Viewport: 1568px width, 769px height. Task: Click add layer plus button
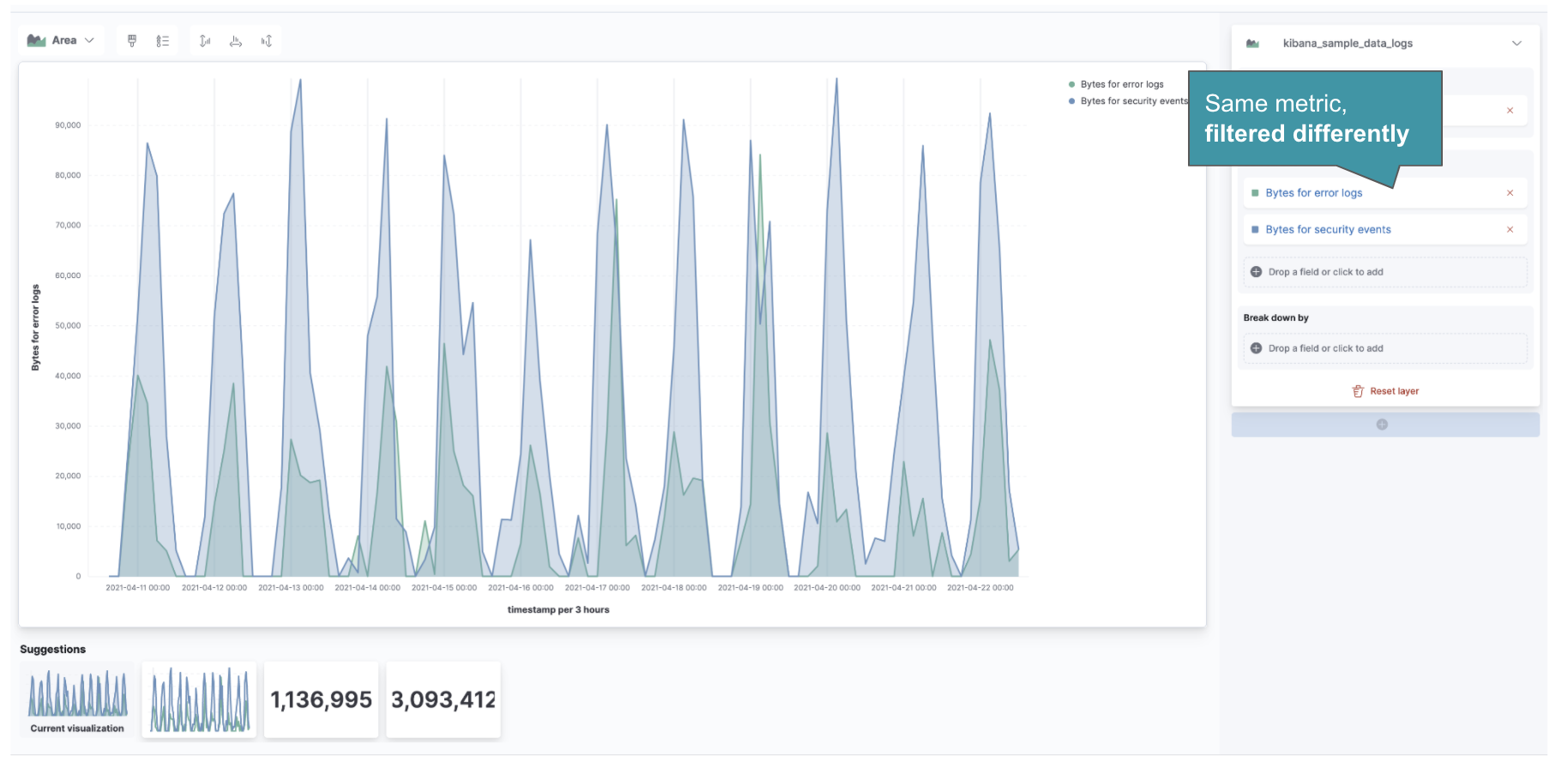pyautogui.click(x=1382, y=425)
